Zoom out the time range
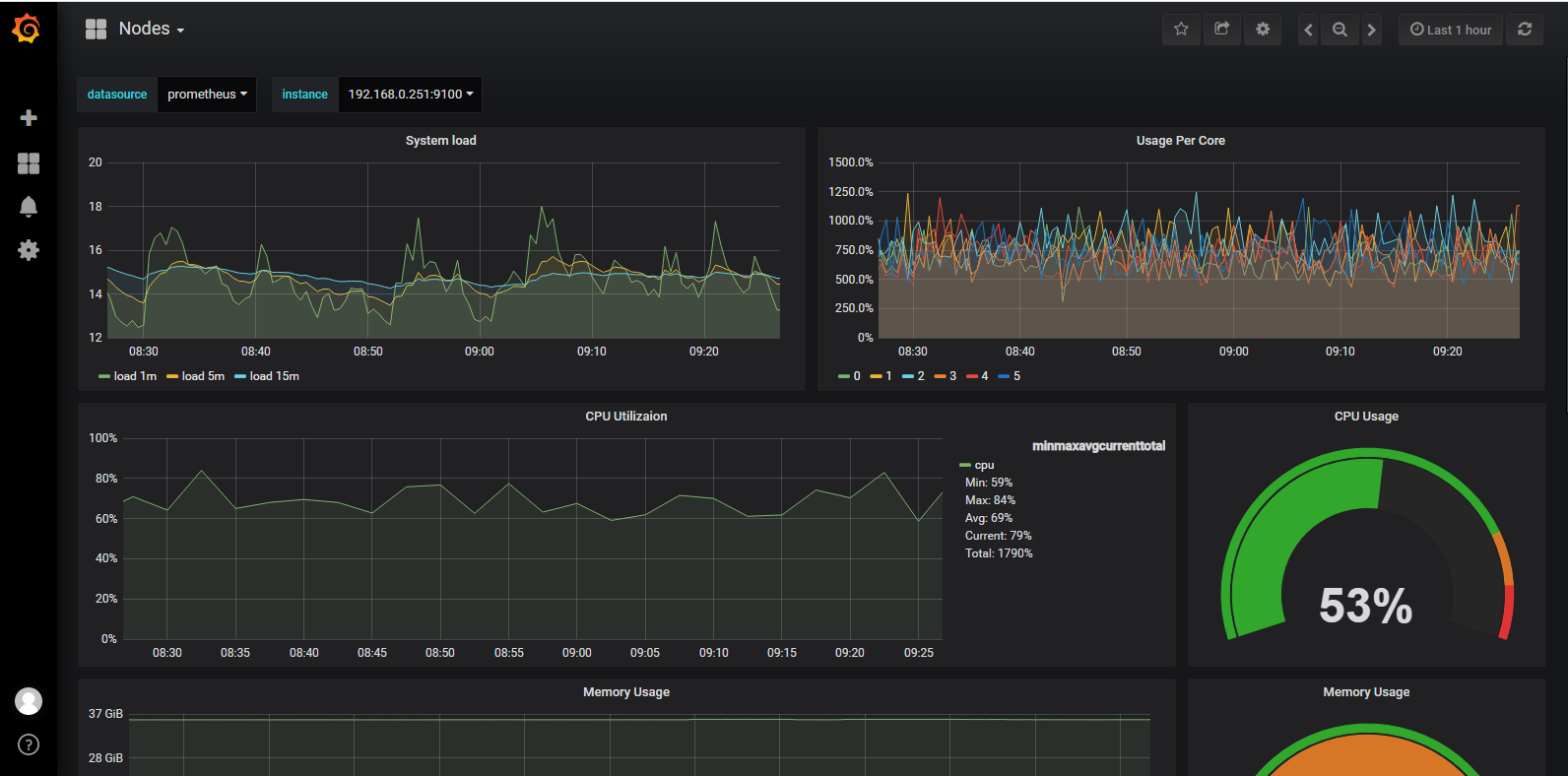 click(1339, 30)
